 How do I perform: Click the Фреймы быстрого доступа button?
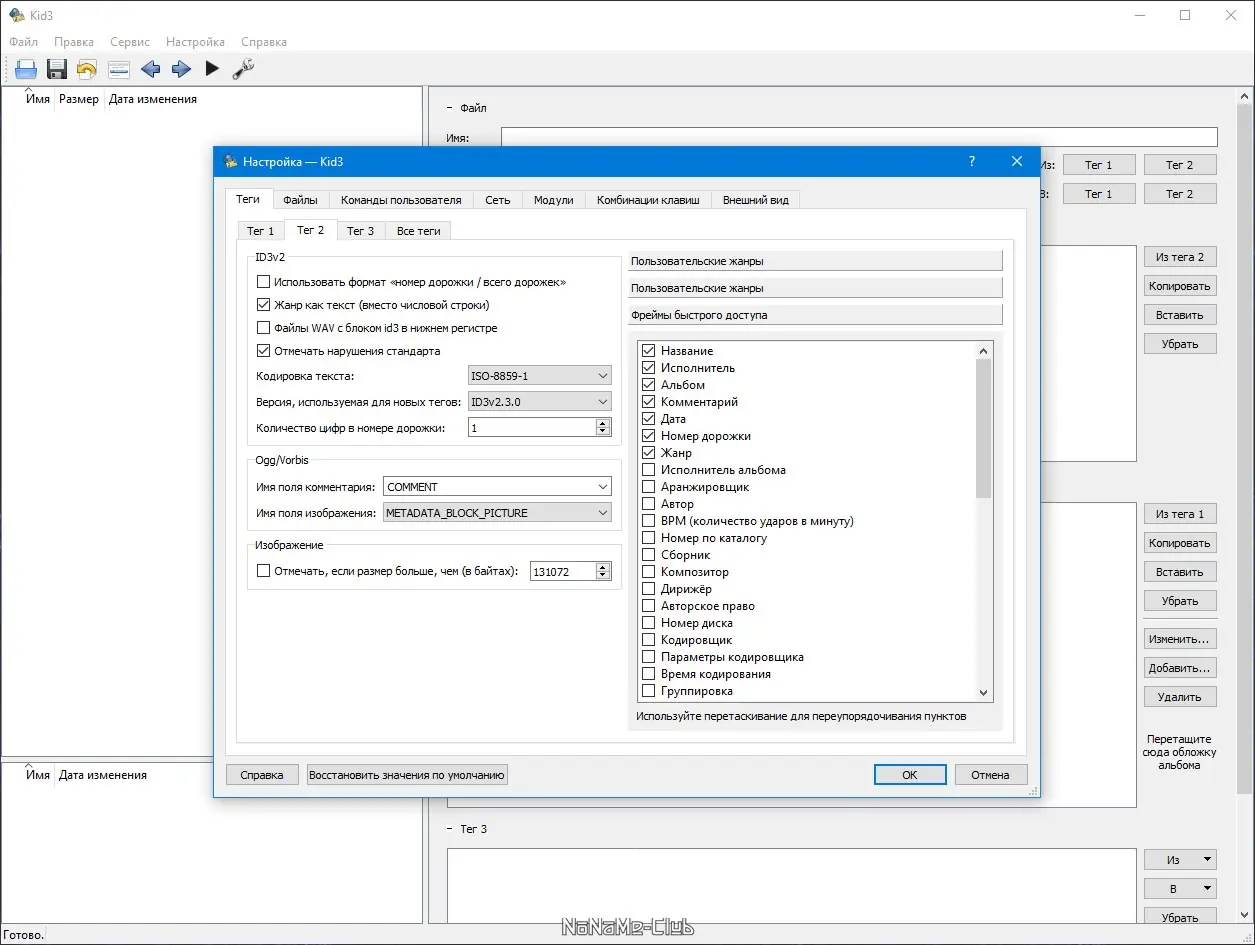tap(815, 315)
